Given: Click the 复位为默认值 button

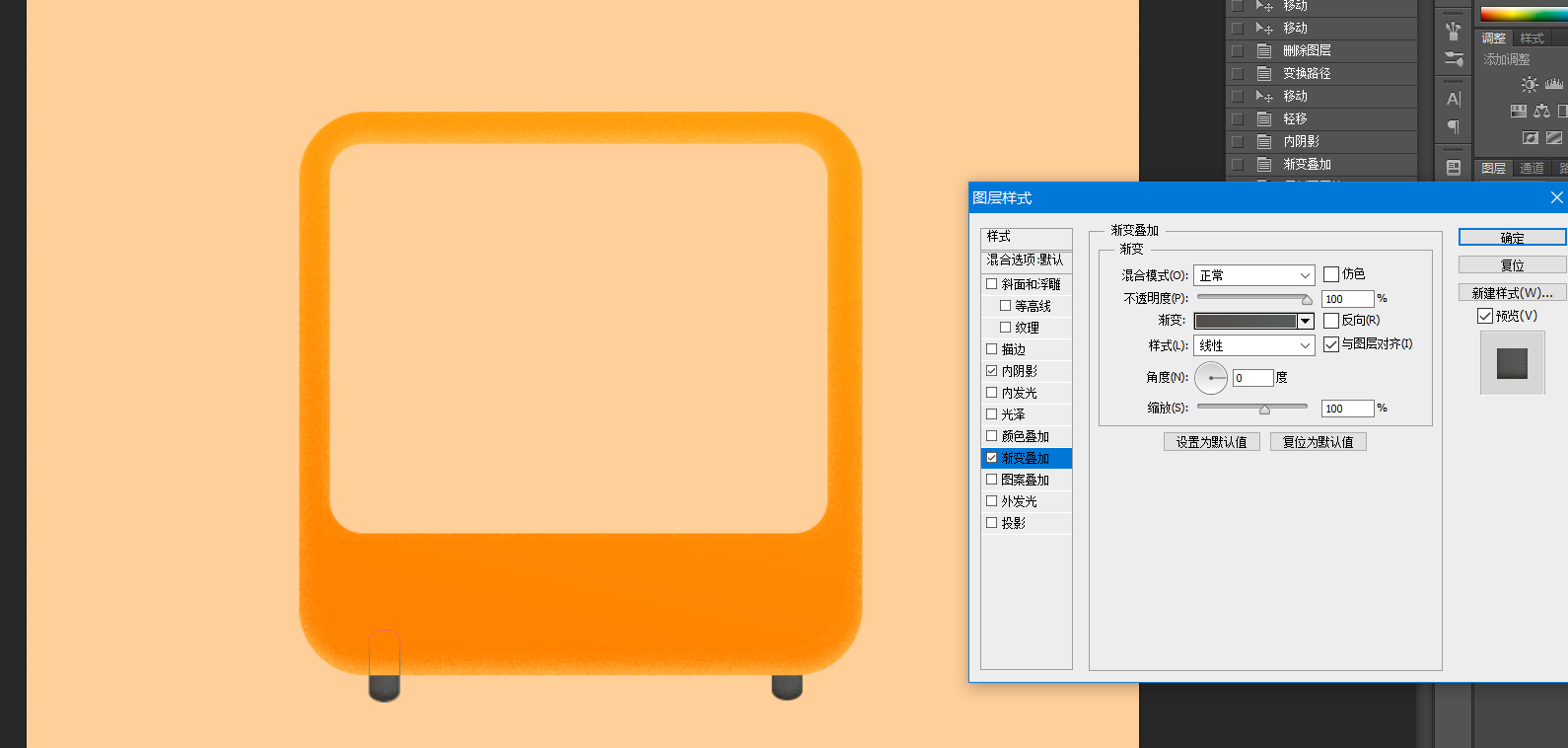Looking at the screenshot, I should (x=1319, y=442).
